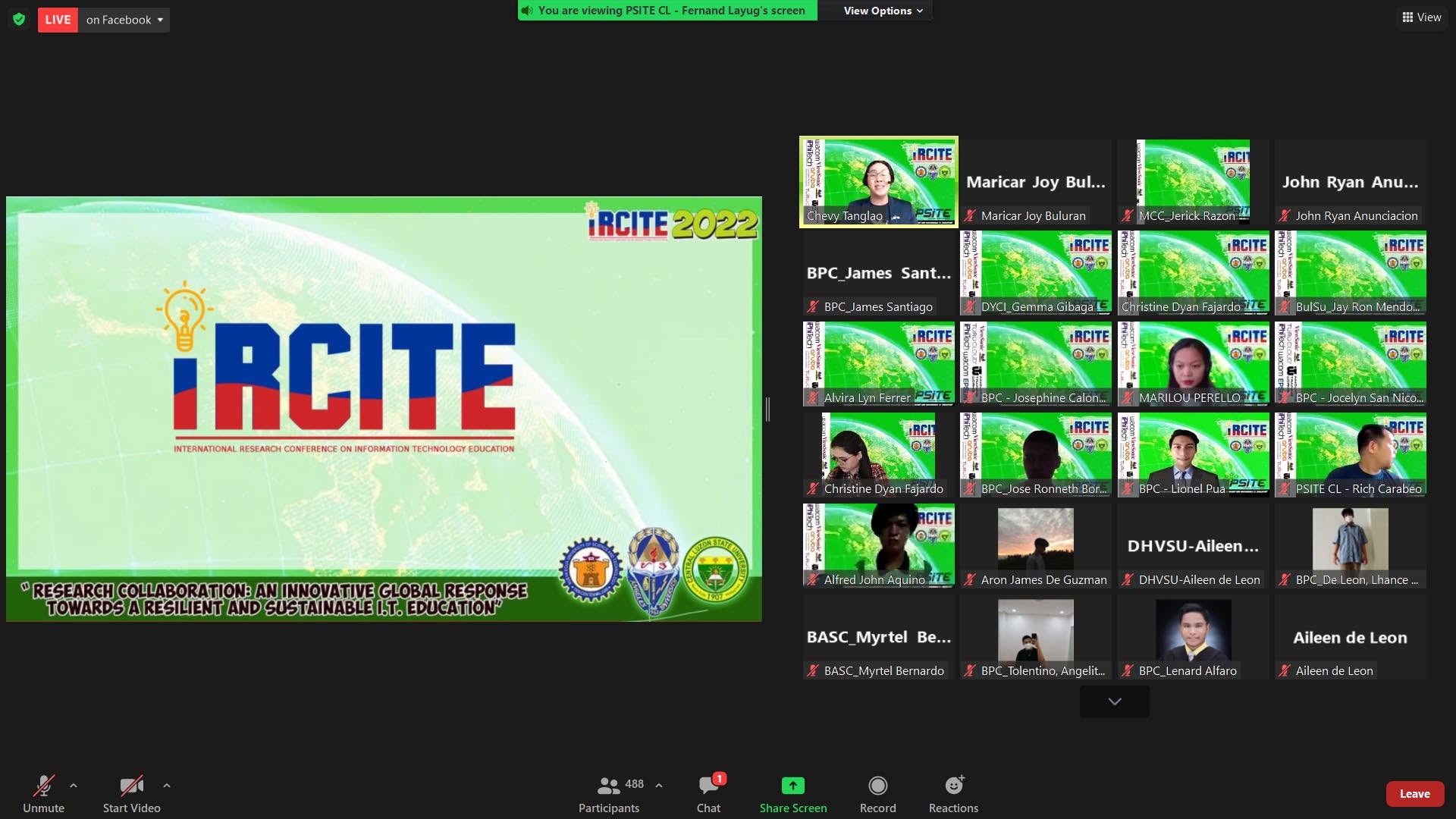The height and width of the screenshot is (819, 1456).
Task: Show the next page of participant videos
Action: pyautogui.click(x=1115, y=701)
